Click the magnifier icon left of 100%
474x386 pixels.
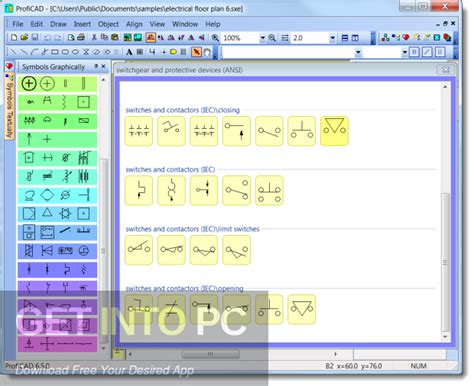[x=215, y=38]
